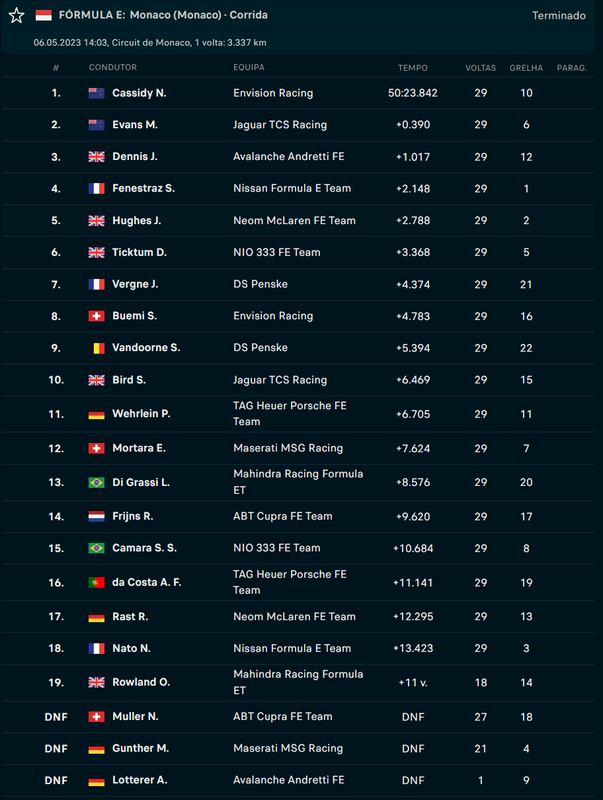
Task: Click DS Penske in Vergne's row
Action: click(x=260, y=284)
